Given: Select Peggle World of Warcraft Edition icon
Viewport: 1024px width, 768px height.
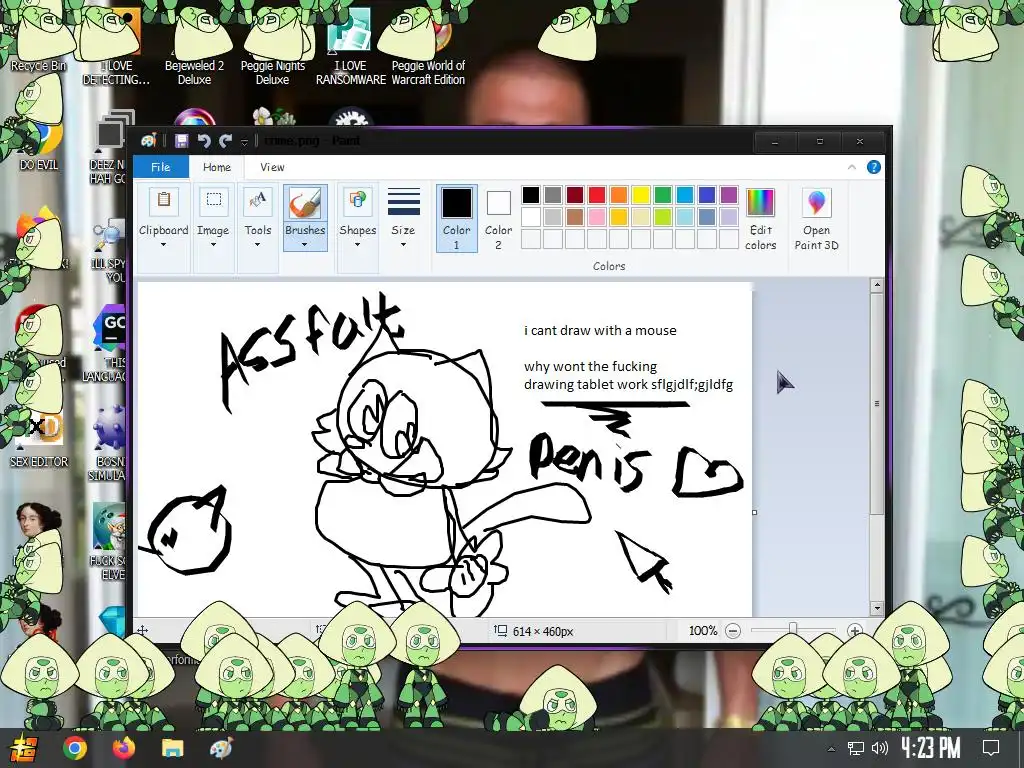Looking at the screenshot, I should (x=428, y=46).
